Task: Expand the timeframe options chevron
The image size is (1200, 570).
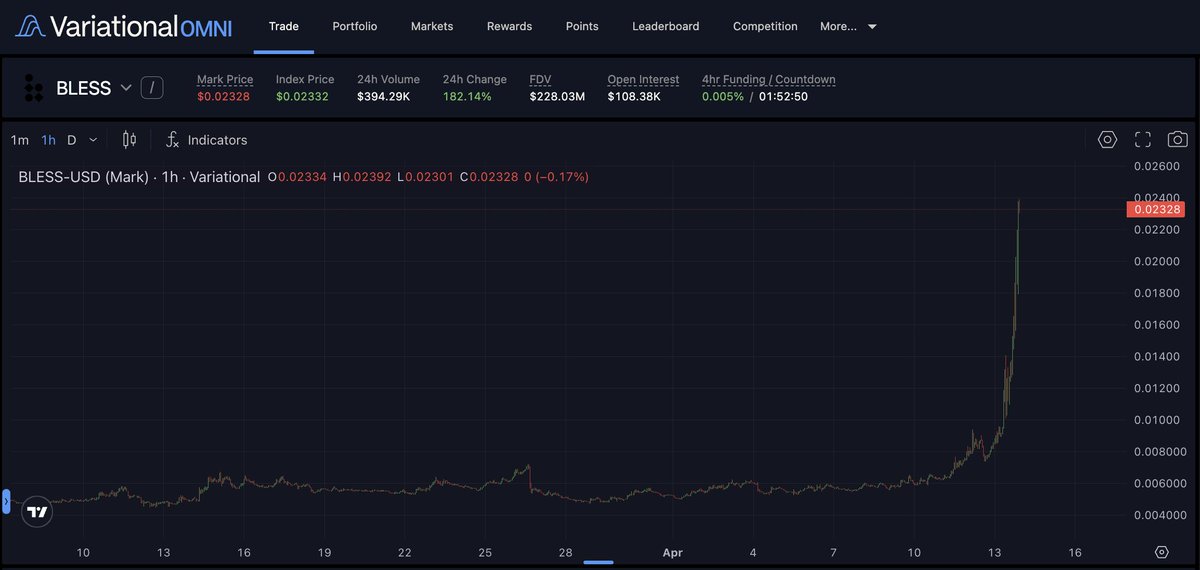Action: click(x=93, y=140)
